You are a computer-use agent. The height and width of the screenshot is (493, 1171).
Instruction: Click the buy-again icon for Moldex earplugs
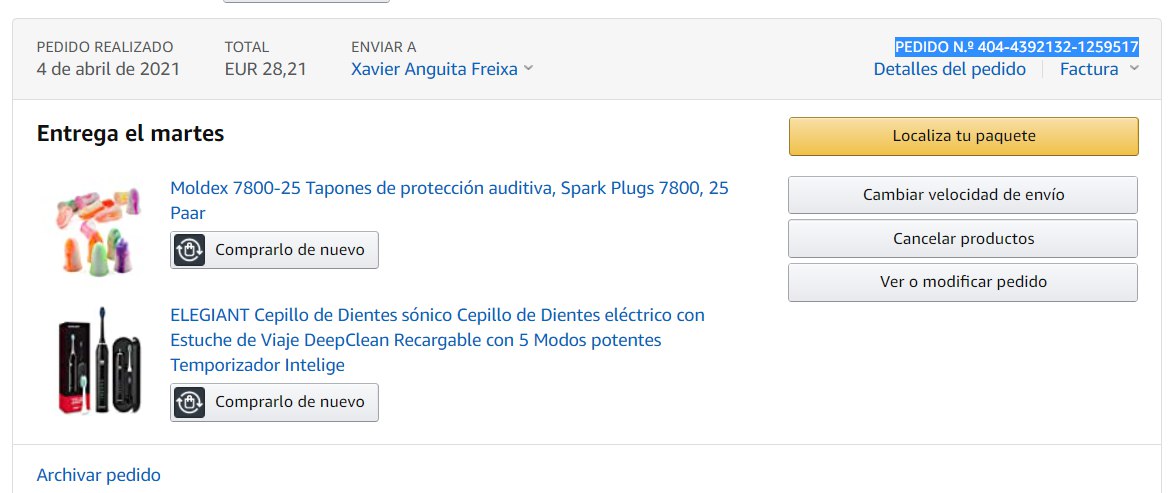tap(190, 250)
